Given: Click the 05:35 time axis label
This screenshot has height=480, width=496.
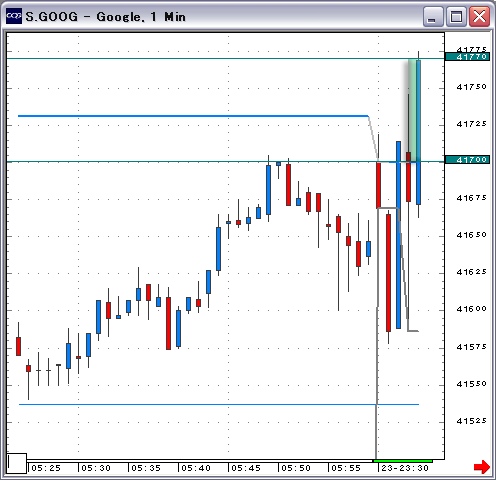Looking at the screenshot, I should click(146, 468).
